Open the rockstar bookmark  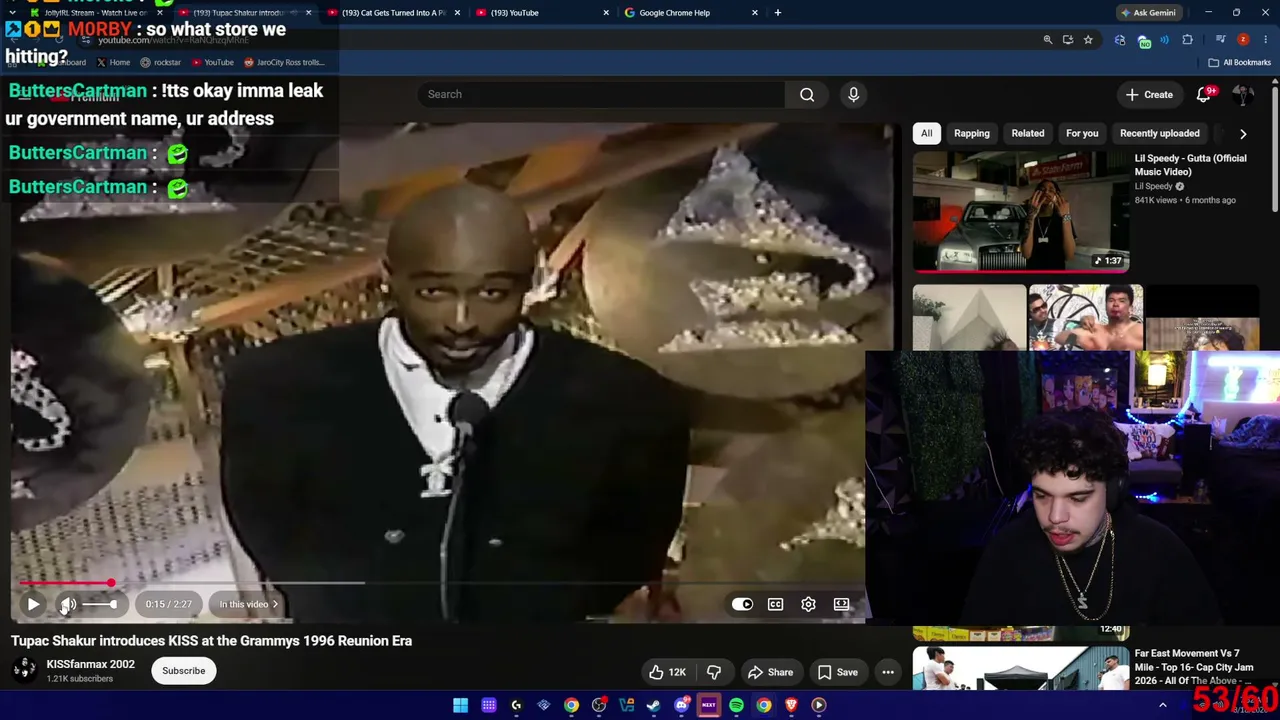coord(160,62)
